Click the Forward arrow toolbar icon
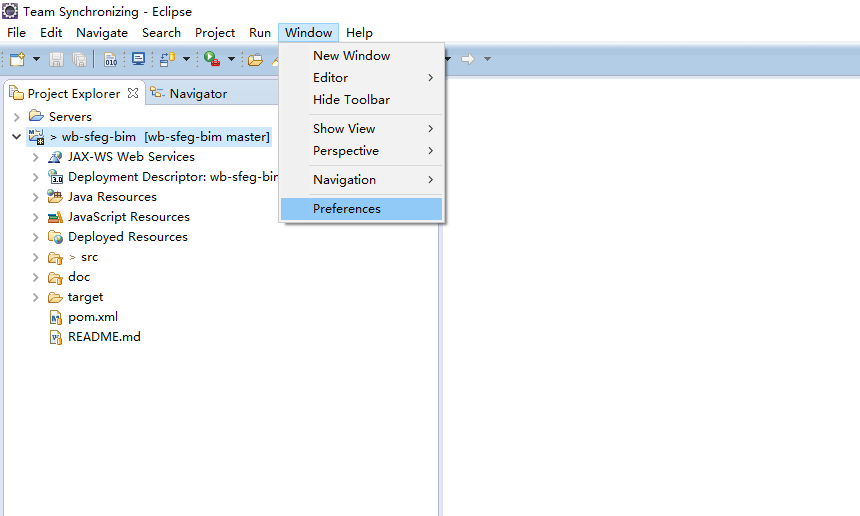Screen dimensions: 860x516 click(468, 59)
